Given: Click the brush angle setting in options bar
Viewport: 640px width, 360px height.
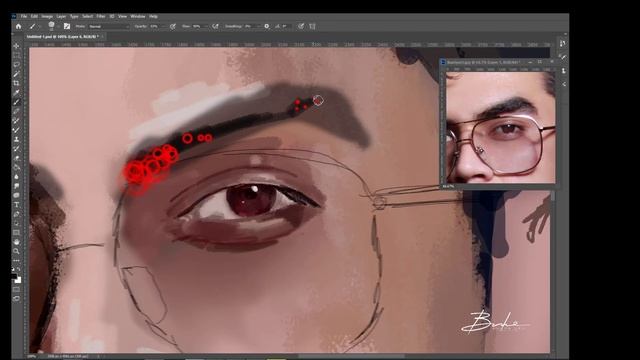Looking at the screenshot, I should [x=282, y=26].
